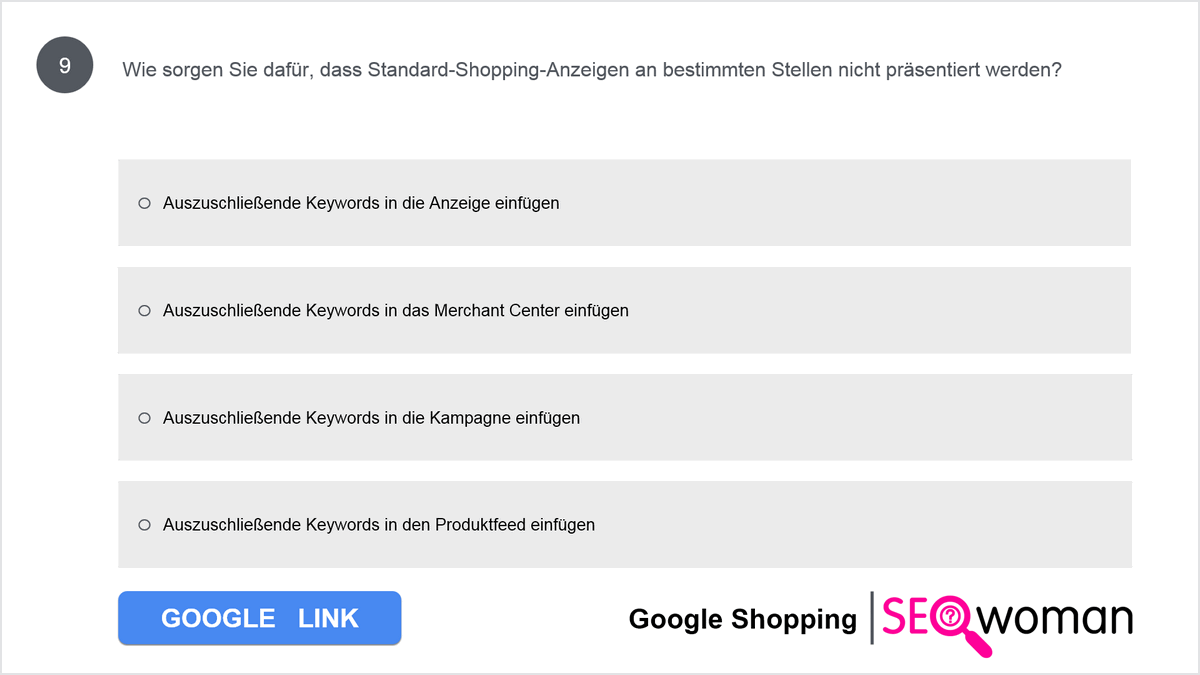Click answer text 'Keywords in den Produktfeed einfügen'
The image size is (1200, 675).
[450, 524]
